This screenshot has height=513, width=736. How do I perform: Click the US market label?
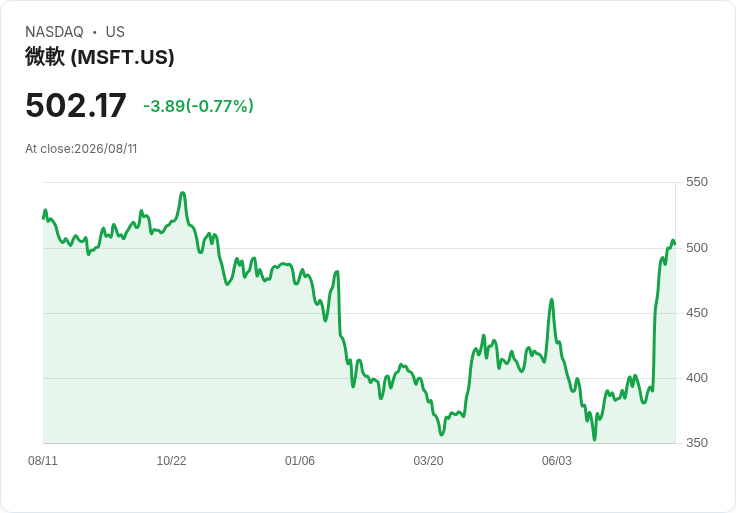point(115,32)
